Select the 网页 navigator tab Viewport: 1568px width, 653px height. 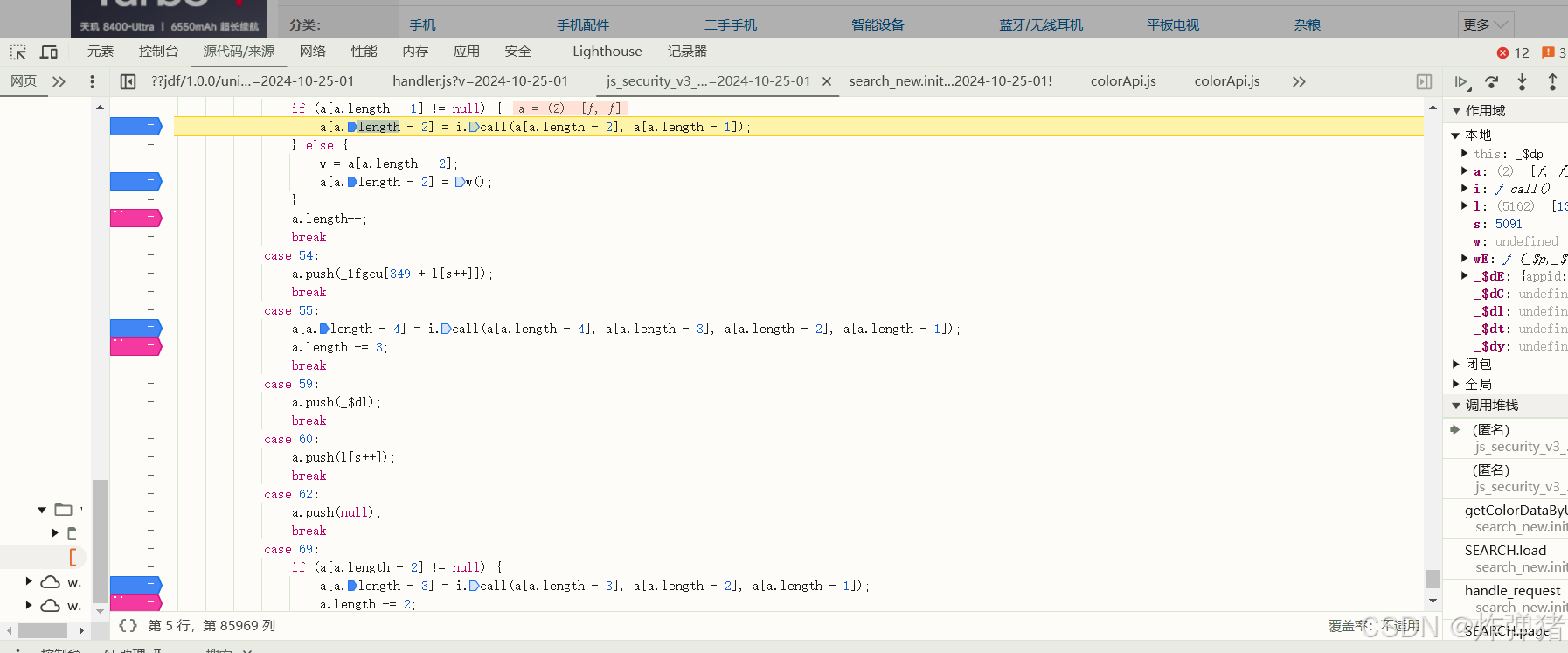pos(24,81)
